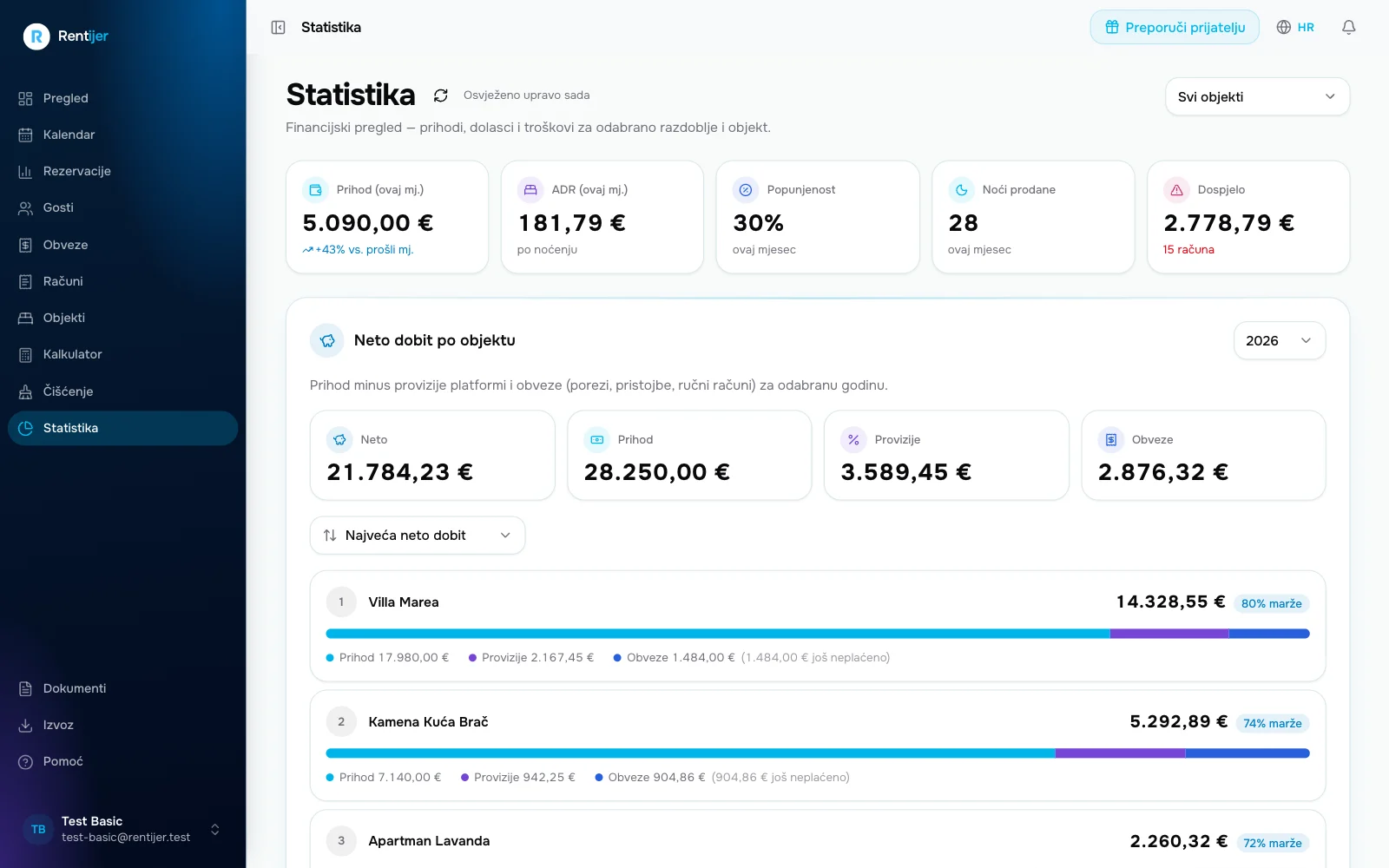Select the Statistika sidebar item

pyautogui.click(x=122, y=428)
